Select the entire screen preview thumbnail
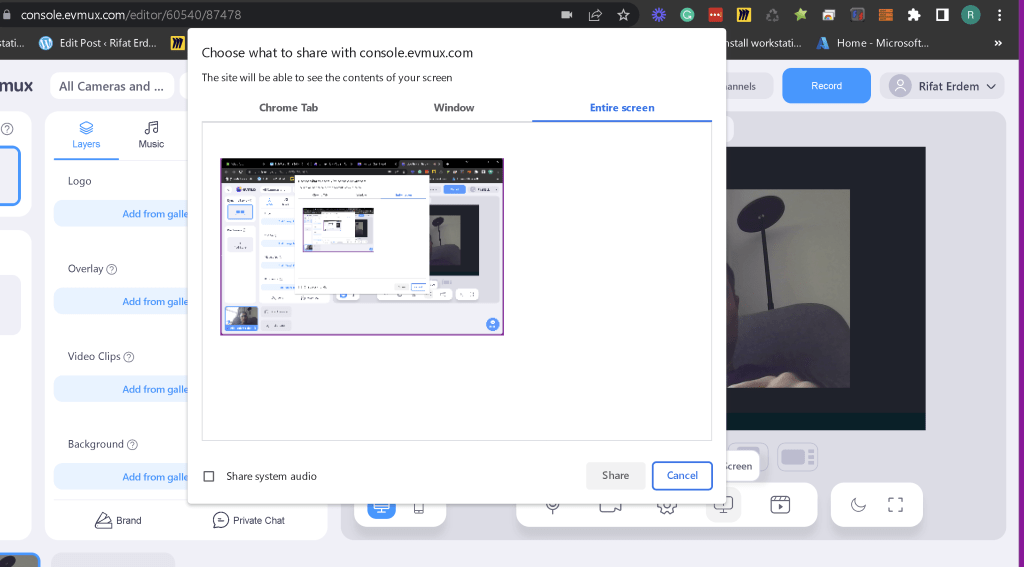This screenshot has width=1024, height=567. coord(362,246)
